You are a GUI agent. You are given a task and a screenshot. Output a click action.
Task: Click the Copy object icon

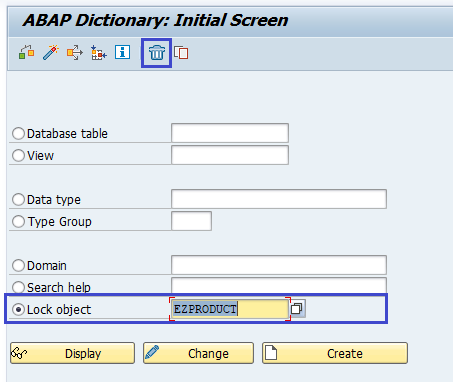pos(181,53)
